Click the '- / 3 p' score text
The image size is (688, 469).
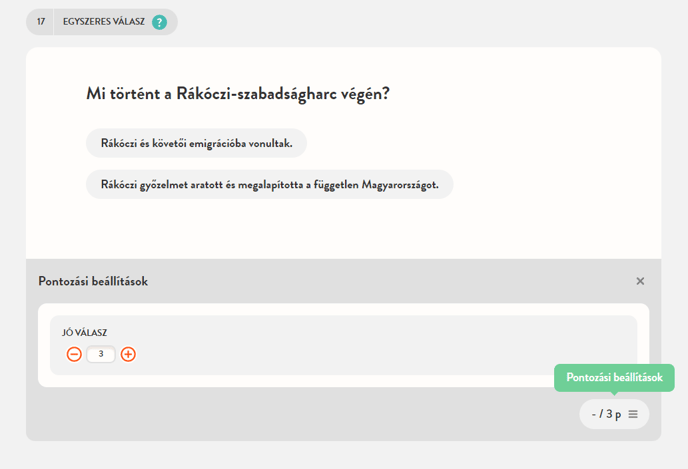(606, 414)
